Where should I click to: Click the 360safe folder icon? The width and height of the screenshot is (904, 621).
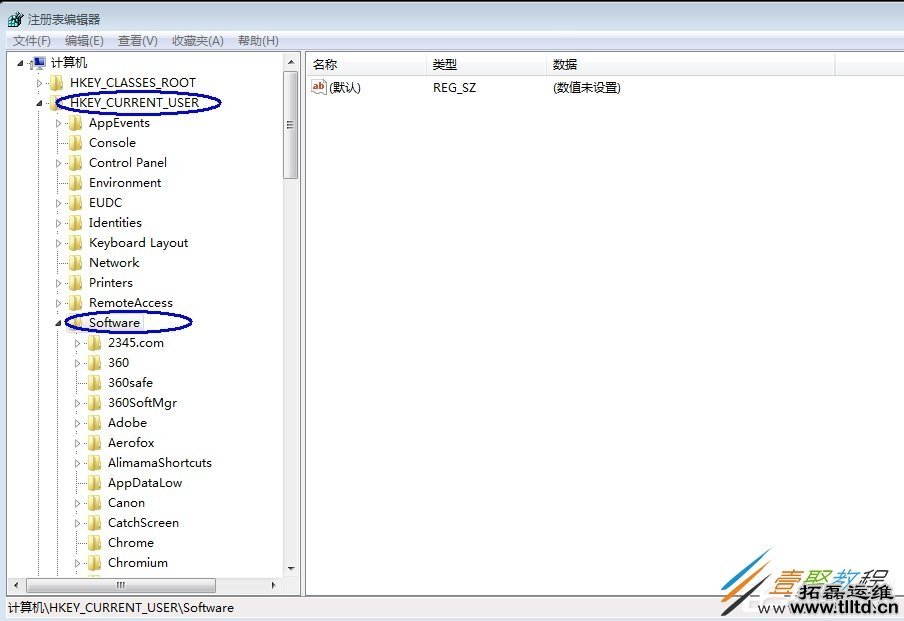coord(96,382)
